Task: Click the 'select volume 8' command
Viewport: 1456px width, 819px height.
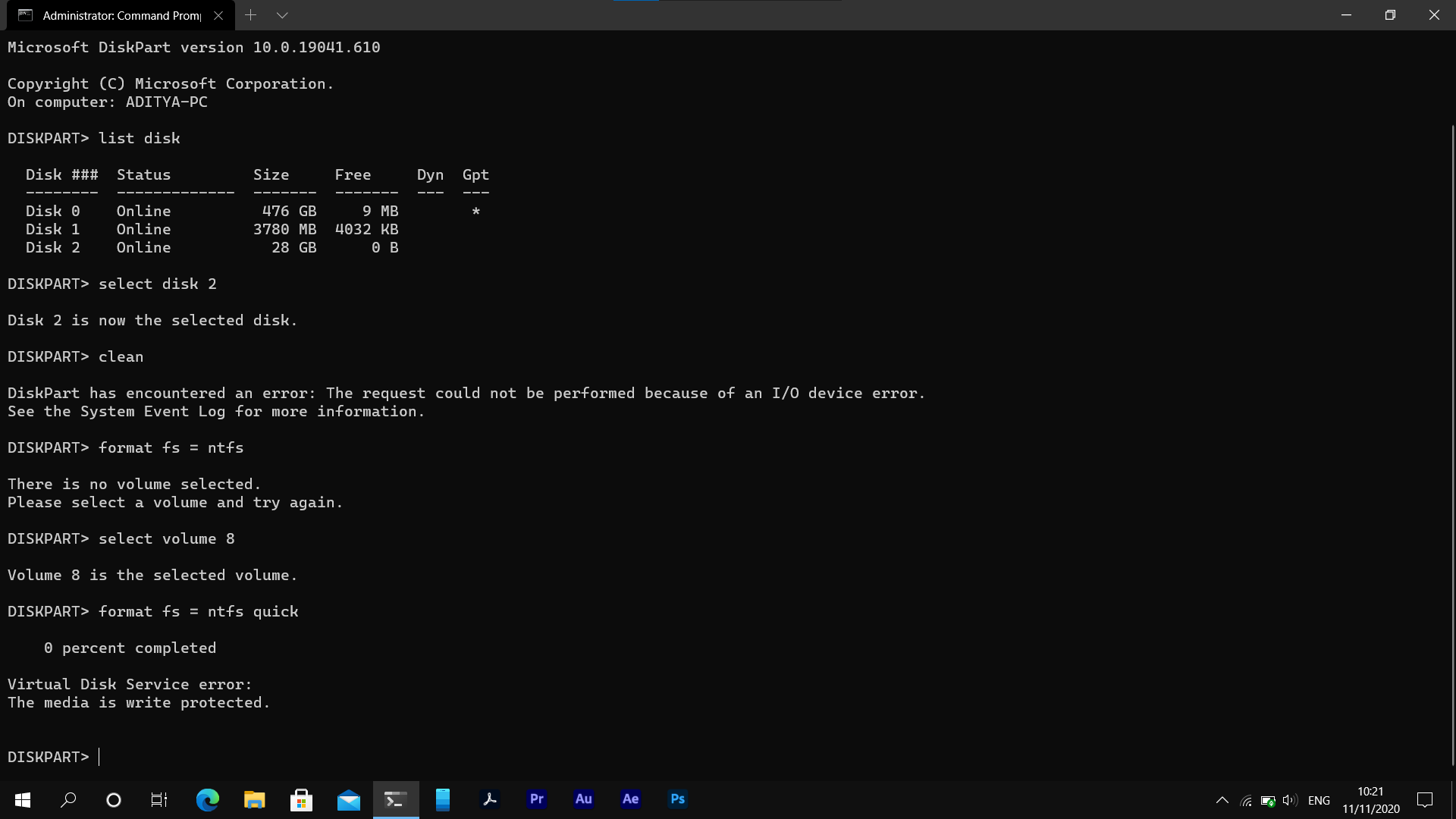Action: tap(167, 538)
